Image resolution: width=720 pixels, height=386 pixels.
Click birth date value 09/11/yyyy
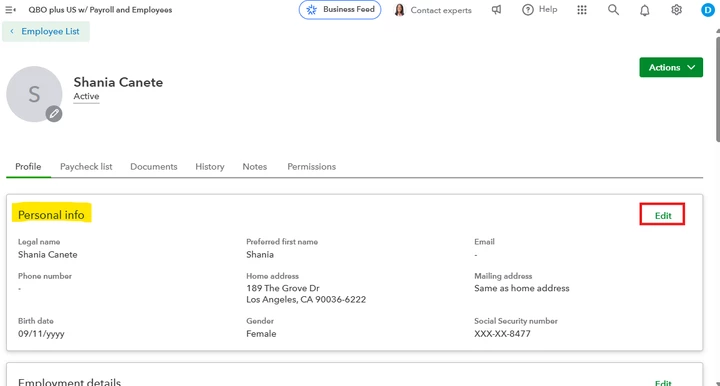click(41, 334)
